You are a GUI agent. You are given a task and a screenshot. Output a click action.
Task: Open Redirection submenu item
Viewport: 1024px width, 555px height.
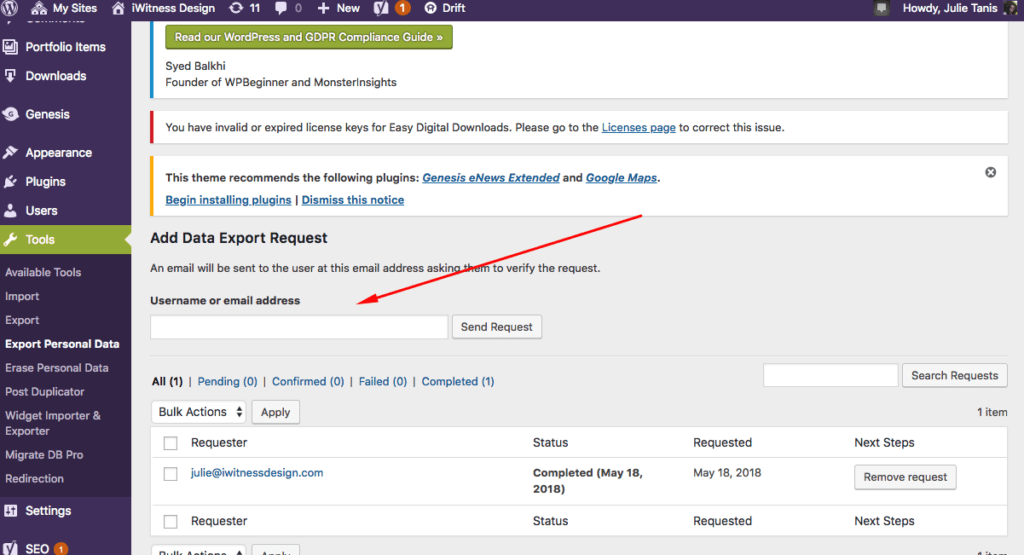coord(35,479)
